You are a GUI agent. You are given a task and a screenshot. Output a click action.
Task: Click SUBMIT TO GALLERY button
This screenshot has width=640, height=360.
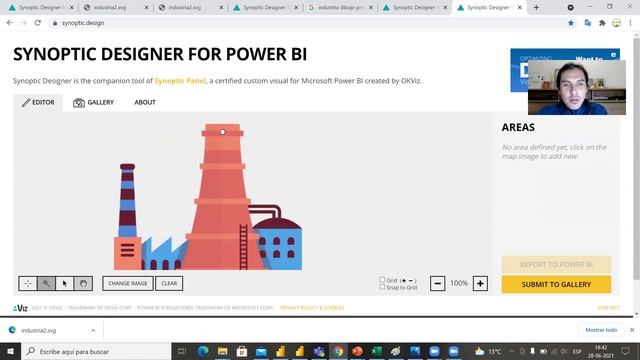556,284
